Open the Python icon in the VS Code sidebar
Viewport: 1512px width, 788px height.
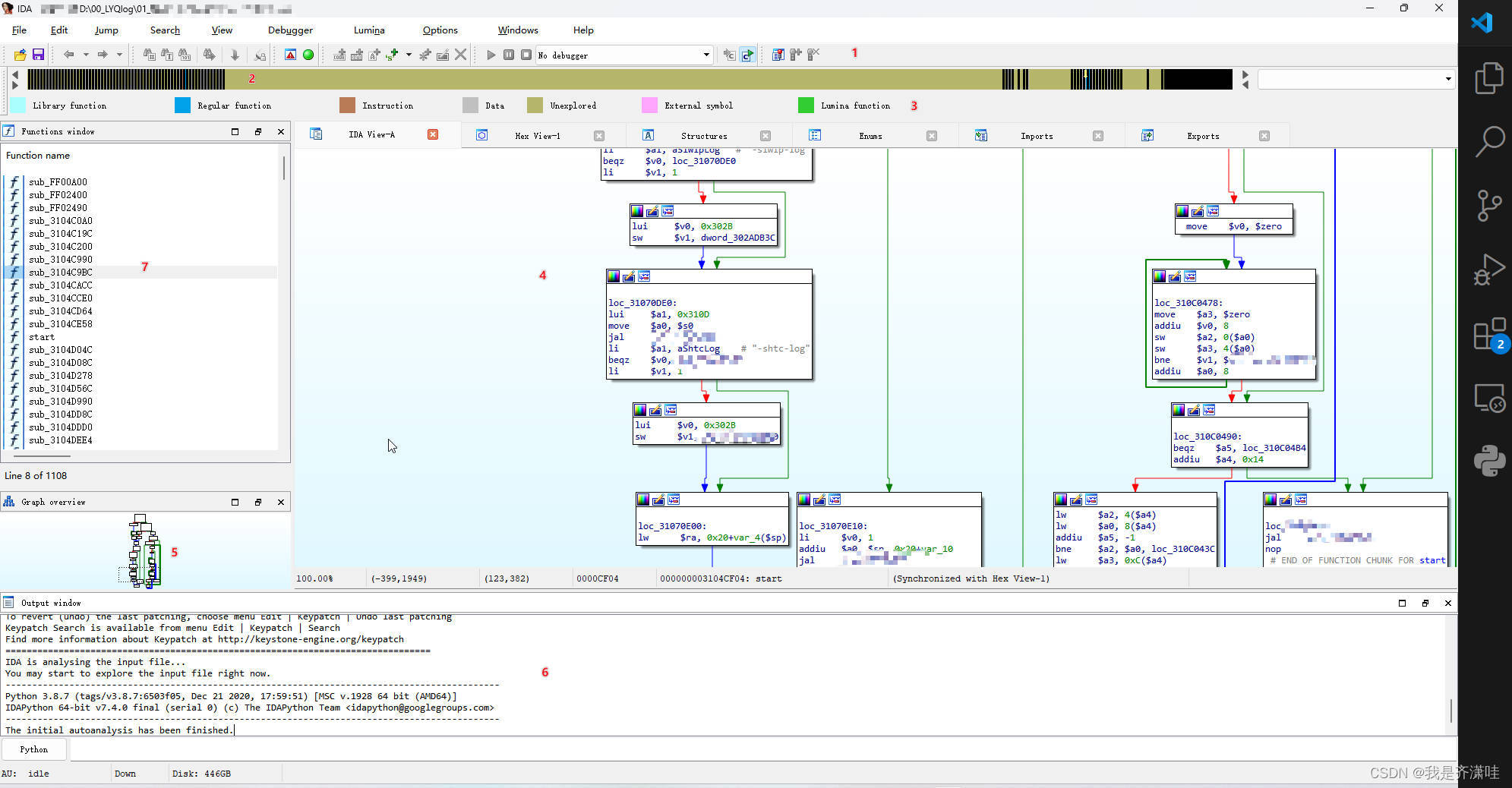tap(1488, 461)
